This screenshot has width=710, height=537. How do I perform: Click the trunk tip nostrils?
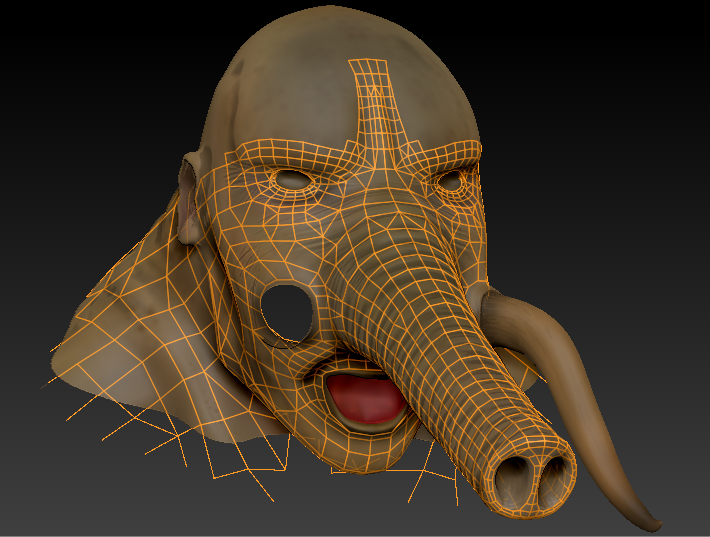tap(532, 485)
